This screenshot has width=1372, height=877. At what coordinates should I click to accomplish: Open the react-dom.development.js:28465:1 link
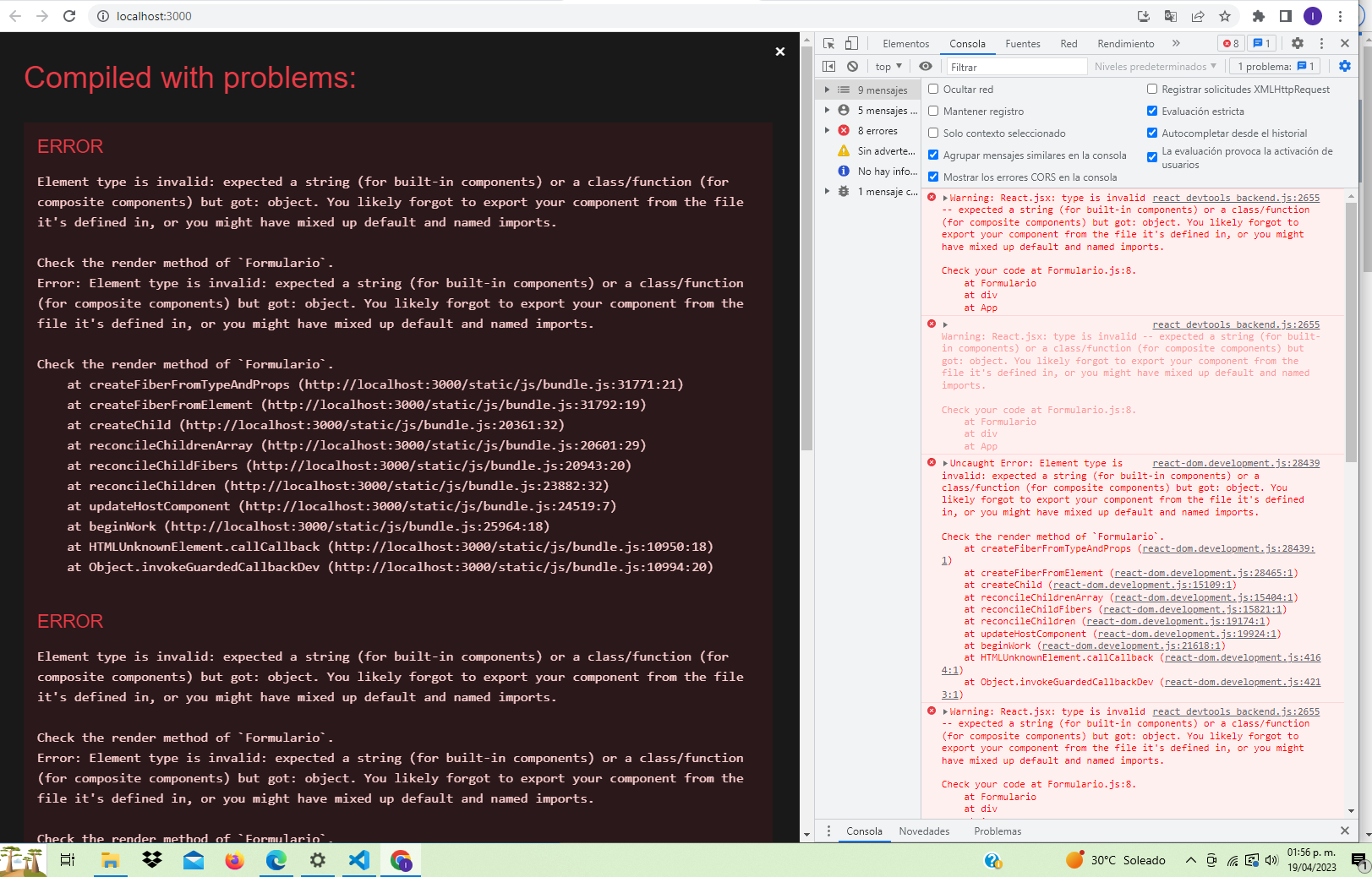pos(1204,573)
